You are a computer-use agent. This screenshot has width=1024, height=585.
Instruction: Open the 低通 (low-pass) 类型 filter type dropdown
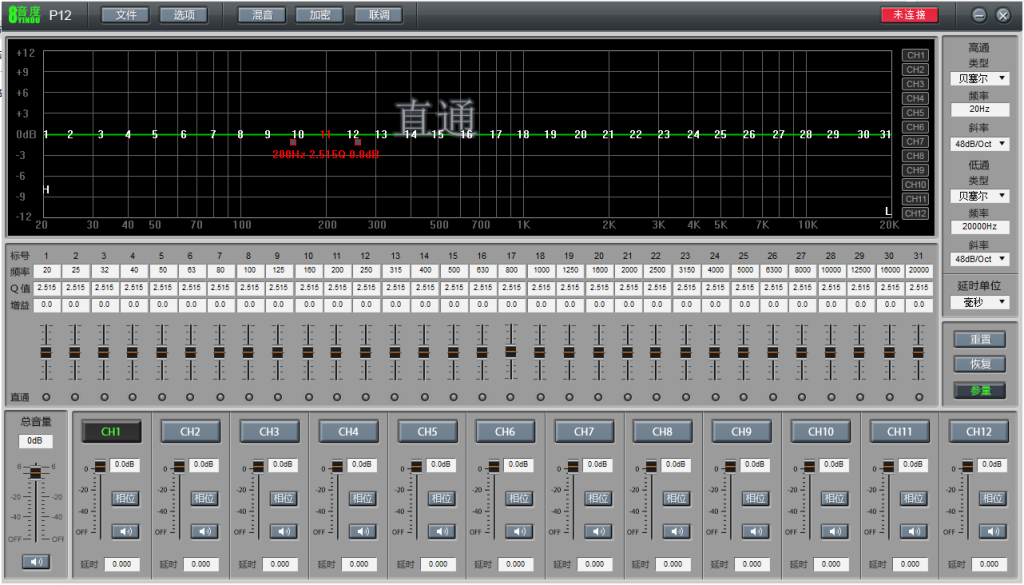point(980,196)
